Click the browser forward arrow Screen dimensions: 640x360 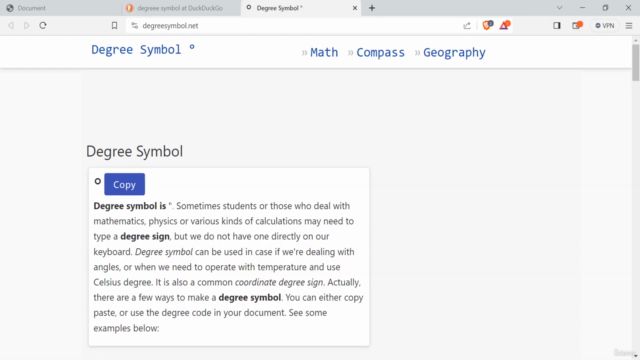click(27, 25)
